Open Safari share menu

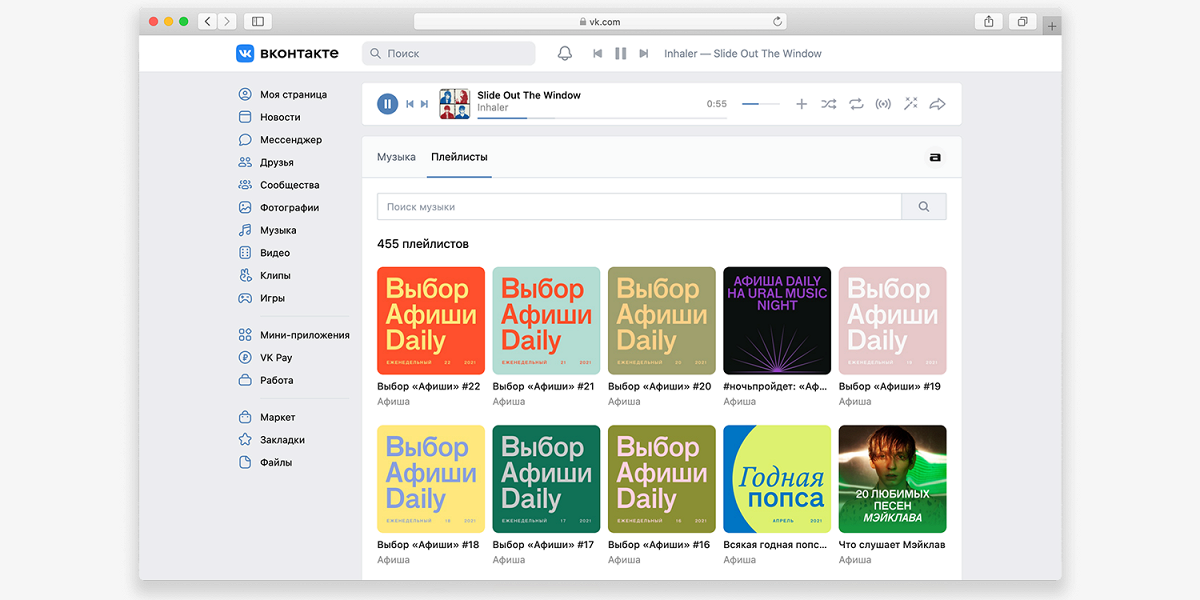click(988, 21)
